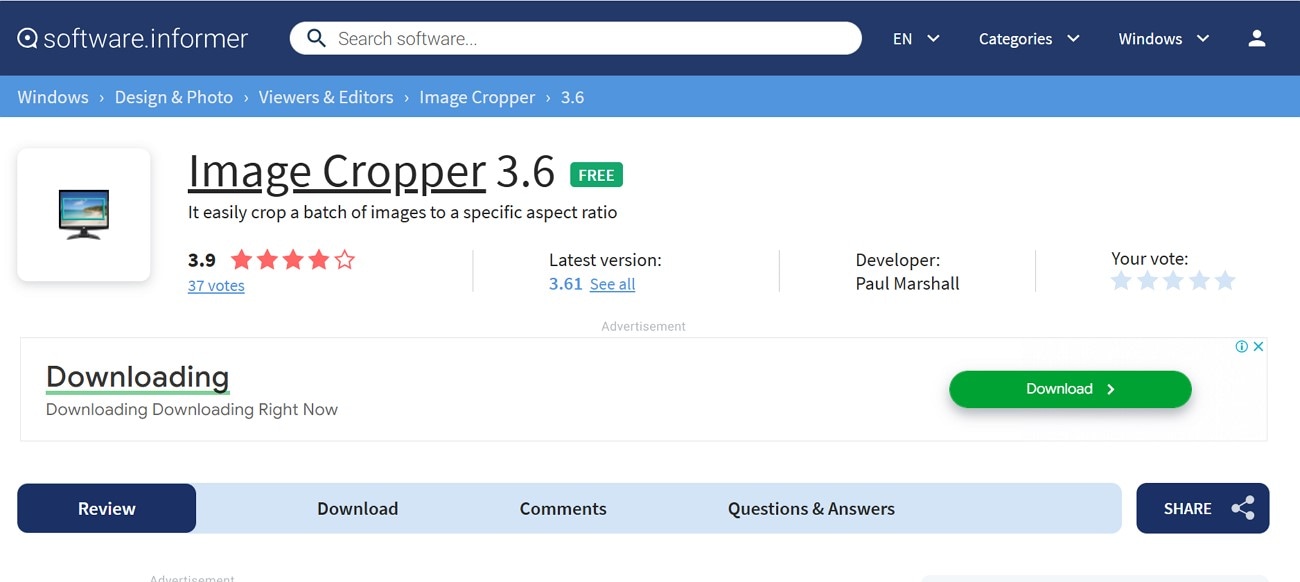Click the Downloading ad headline
This screenshot has width=1300, height=582.
point(138,377)
